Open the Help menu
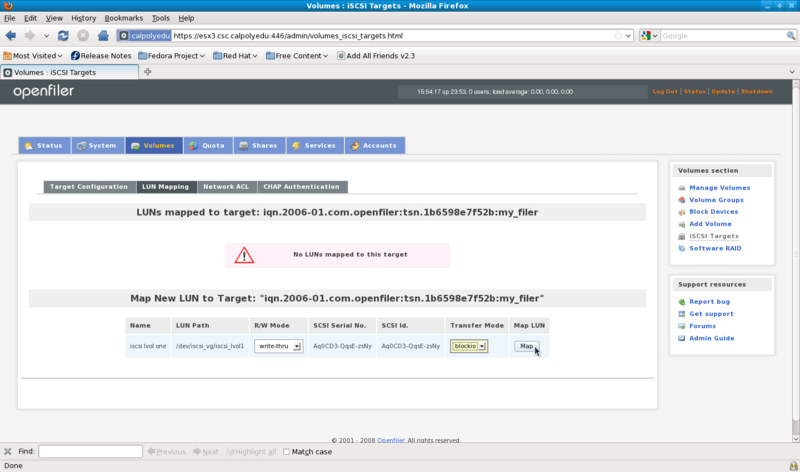The image size is (800, 472). pyautogui.click(x=186, y=18)
